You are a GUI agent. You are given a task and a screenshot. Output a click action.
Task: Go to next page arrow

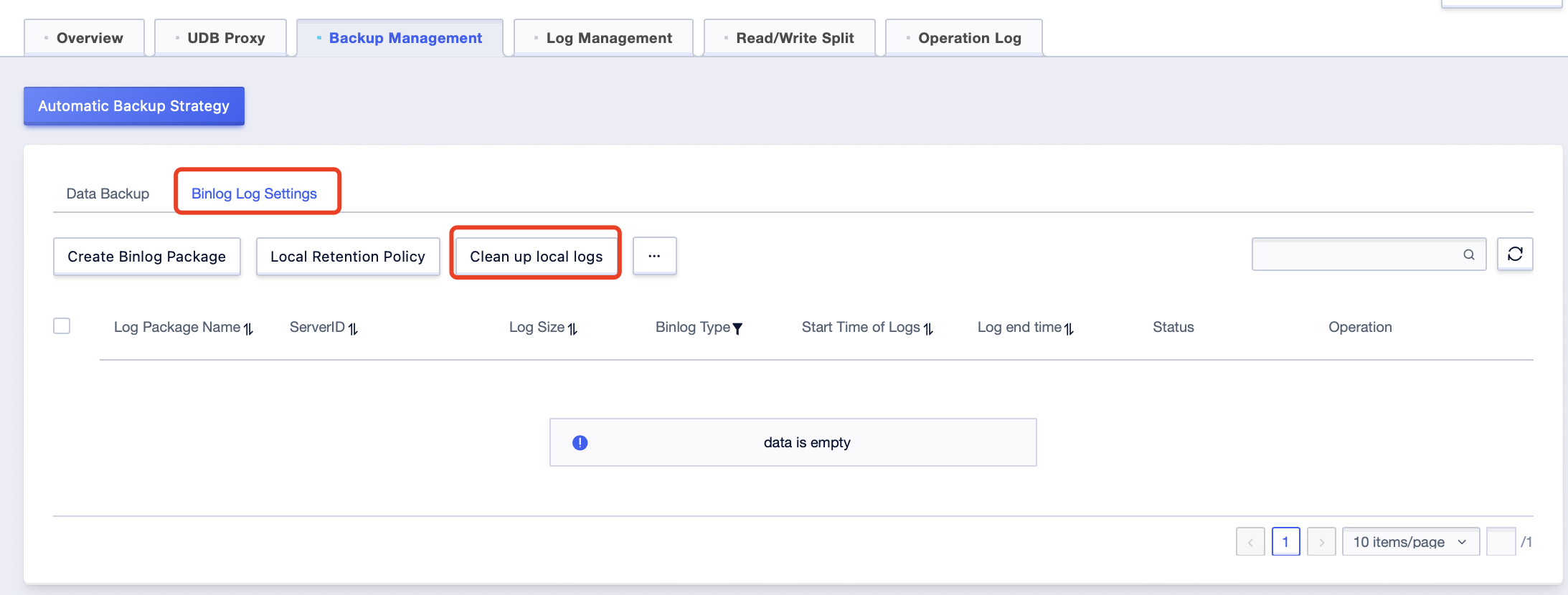click(1321, 542)
